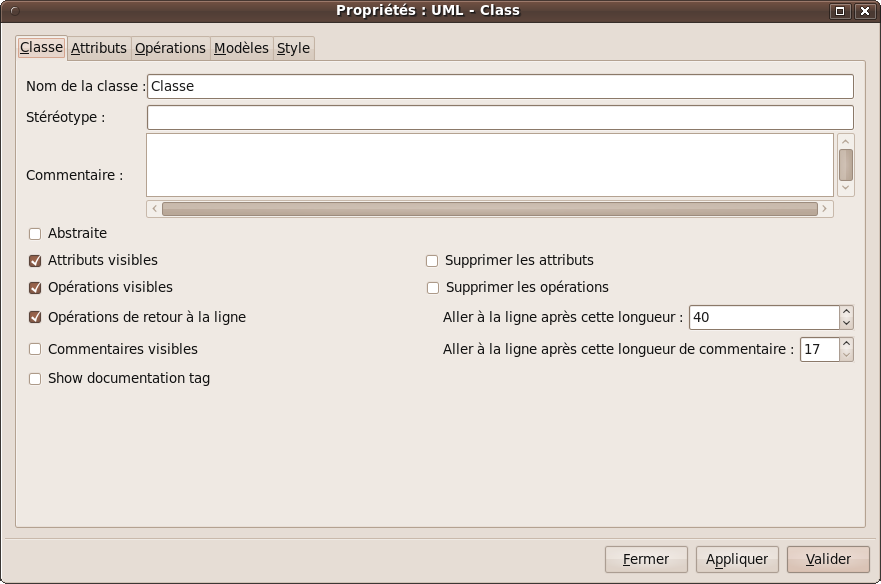Click inside the Commentaire text area

click(490, 165)
